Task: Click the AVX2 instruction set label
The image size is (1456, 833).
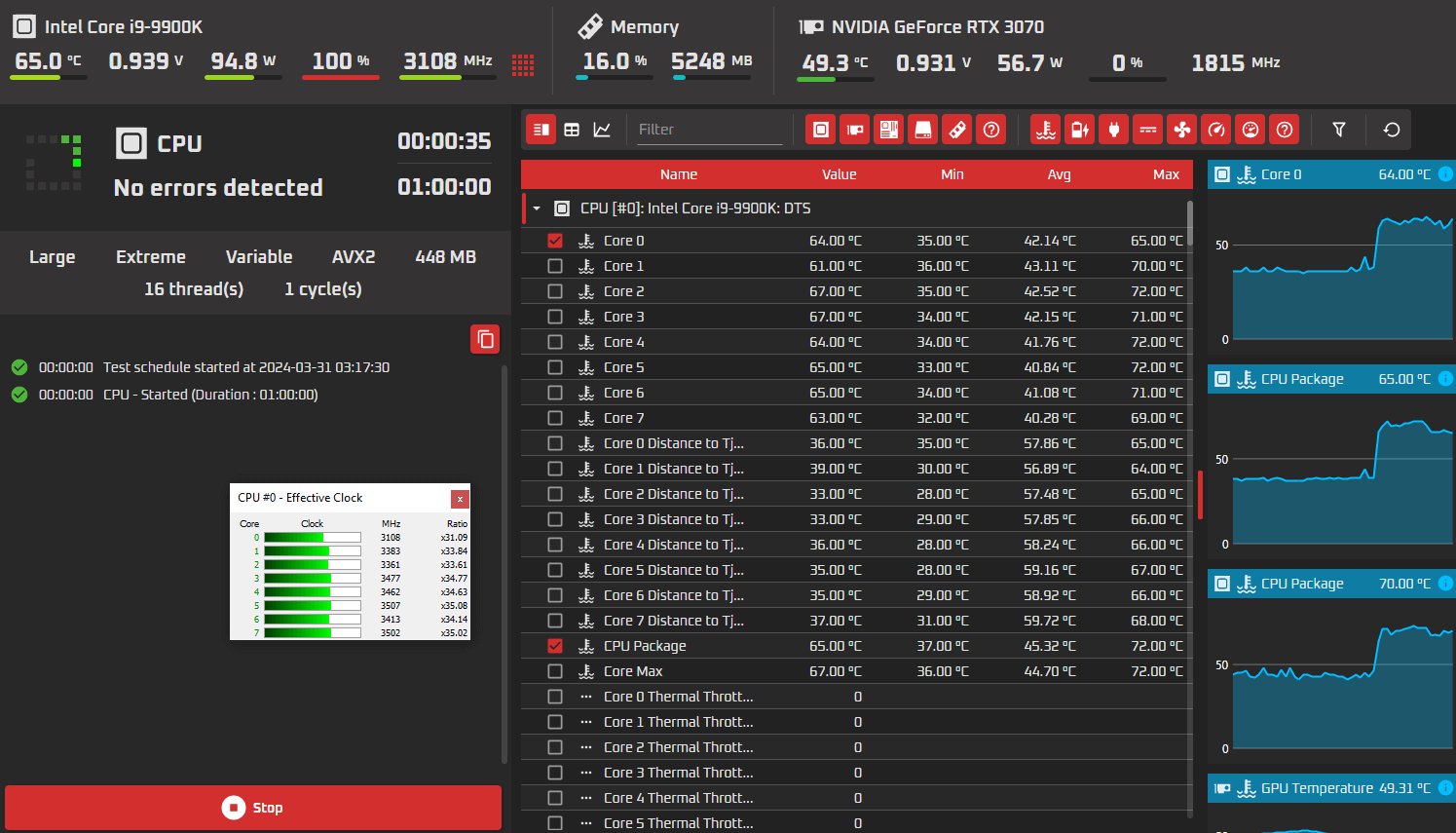Action: [x=354, y=257]
